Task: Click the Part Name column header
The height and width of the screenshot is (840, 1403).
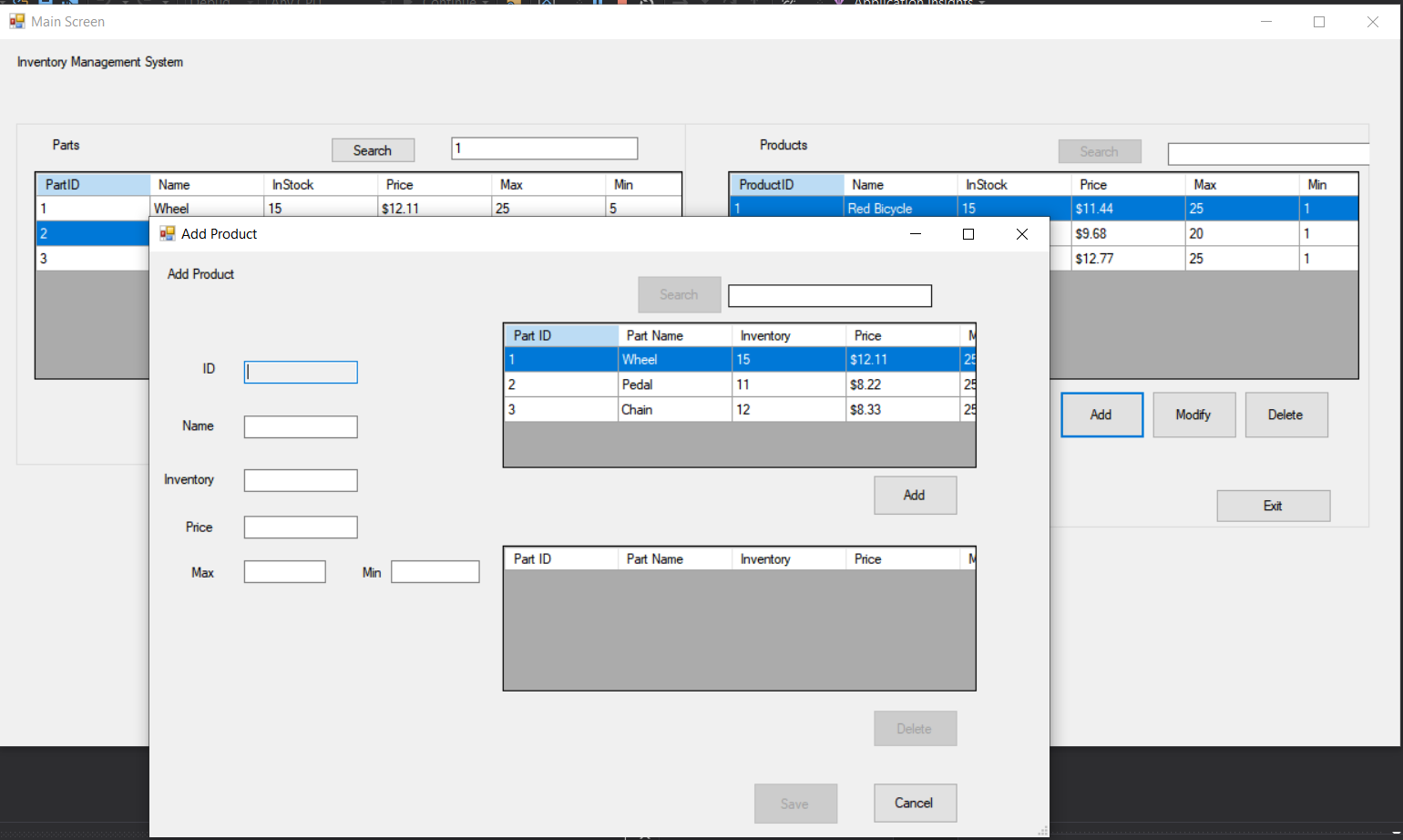Action: (674, 334)
